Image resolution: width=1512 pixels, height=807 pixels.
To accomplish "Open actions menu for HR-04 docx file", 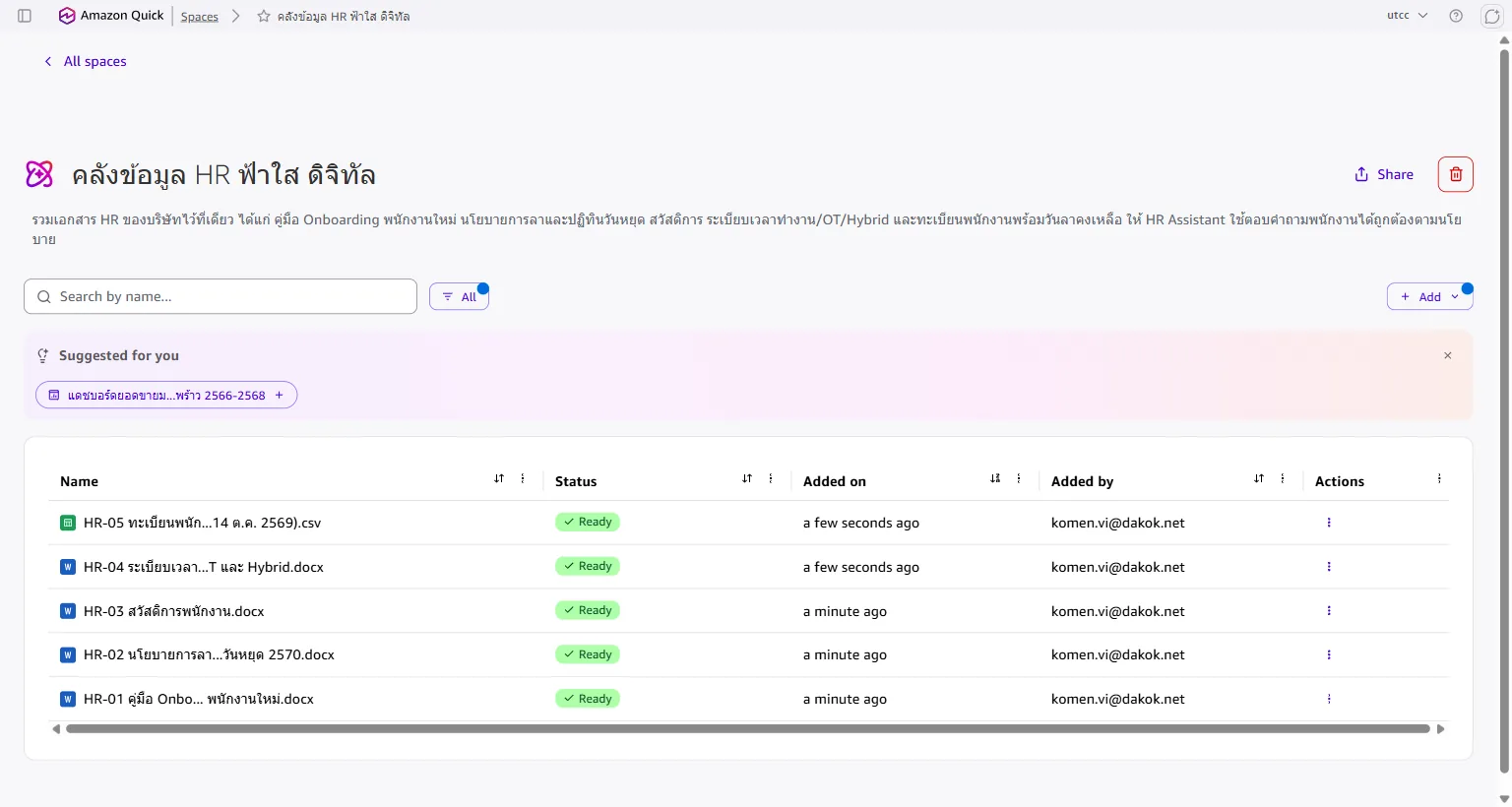I will click(x=1329, y=567).
